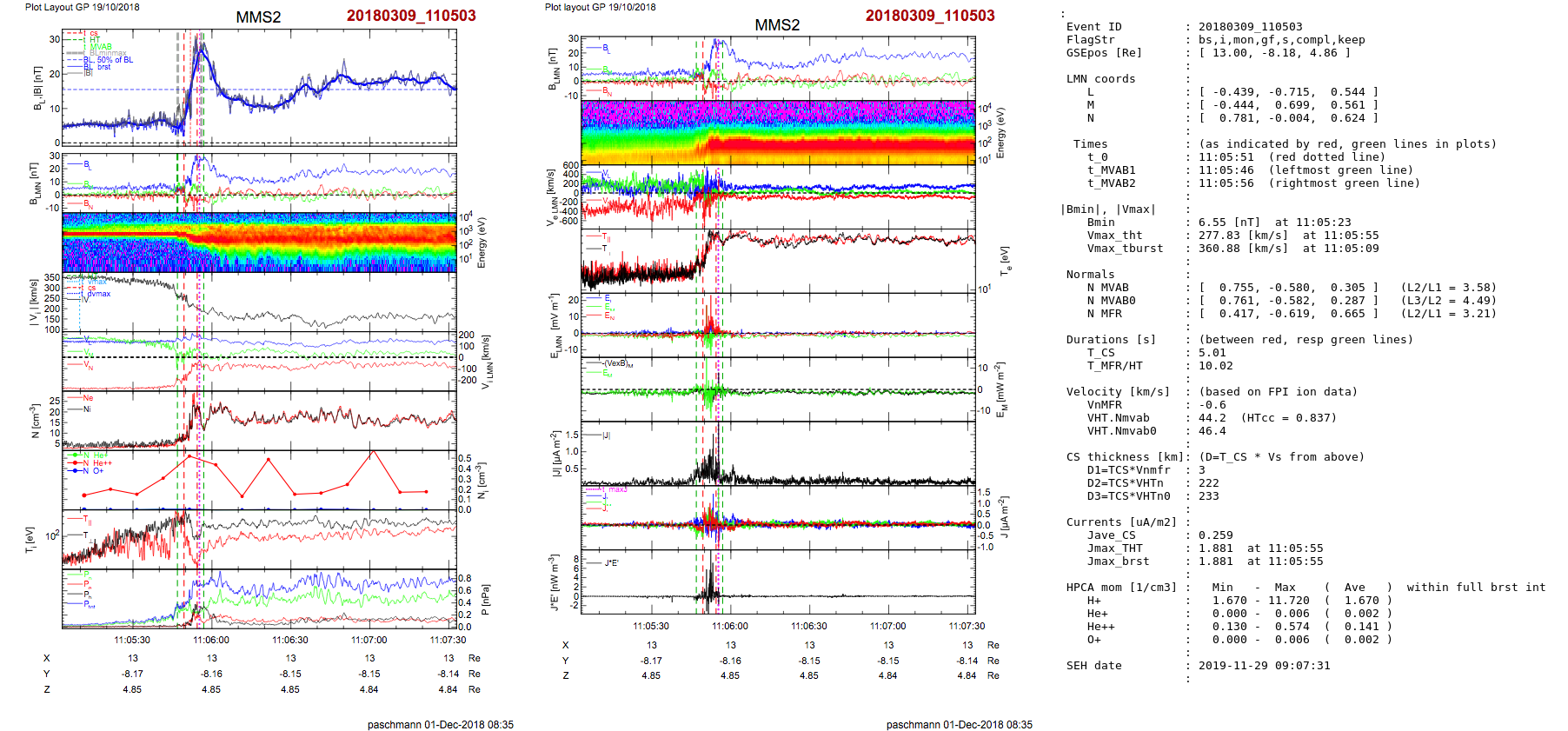Image resolution: width=1568 pixels, height=731 pixels.
Task: Select the 11:07:00 tick under the left plot
Action: (369, 640)
